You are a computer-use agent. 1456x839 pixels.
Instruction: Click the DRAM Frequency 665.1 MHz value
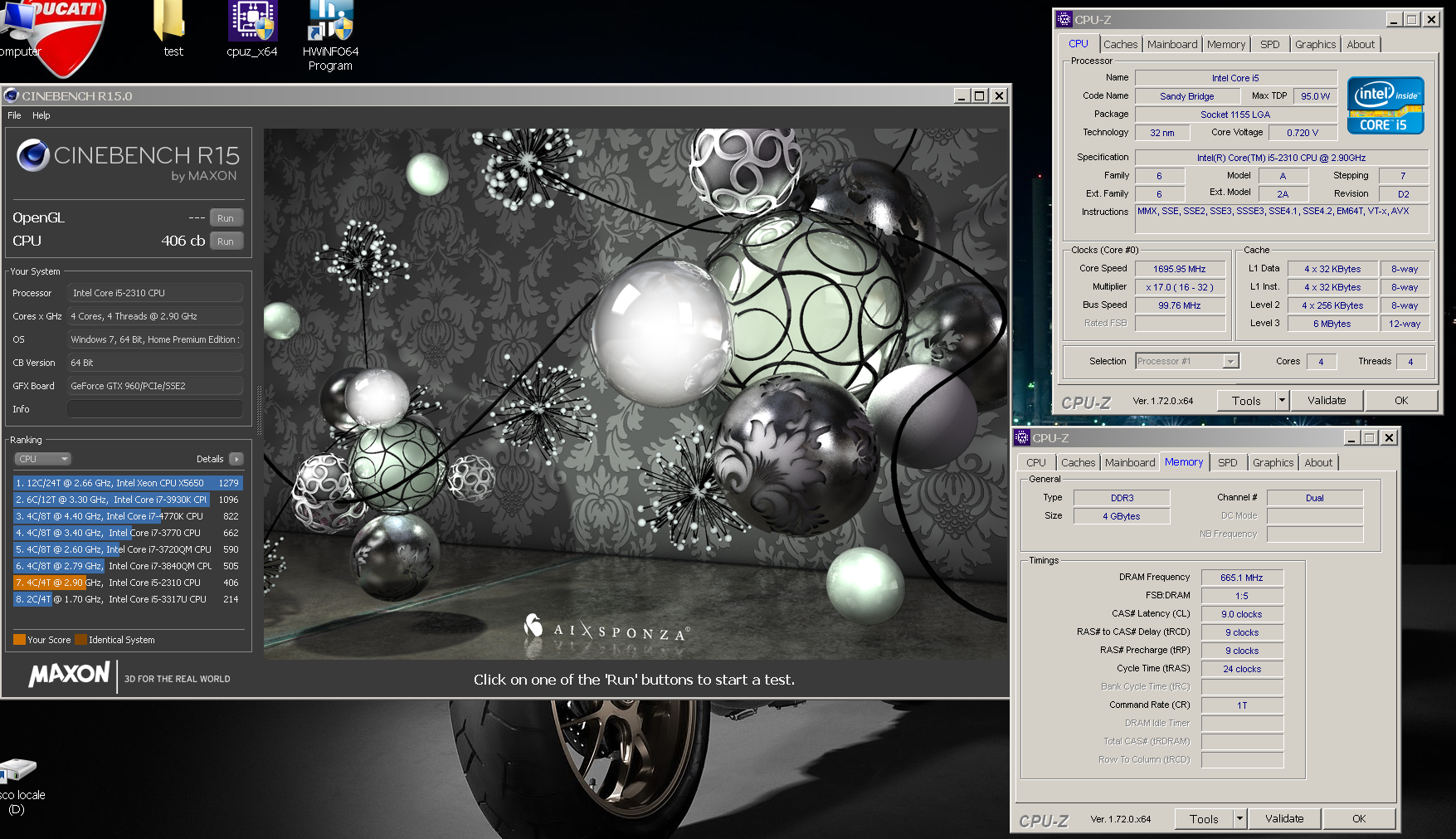tap(1242, 578)
